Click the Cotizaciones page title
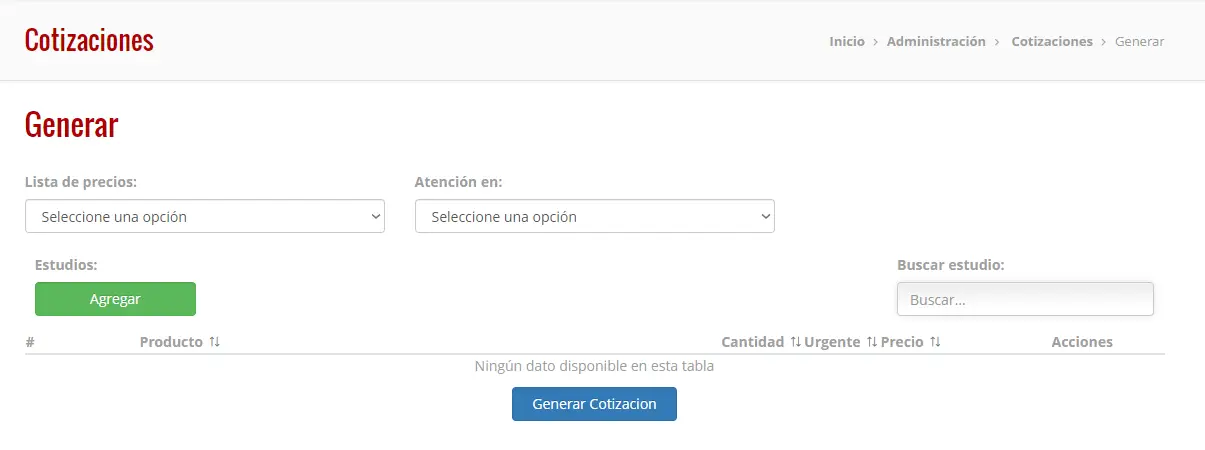 point(89,40)
